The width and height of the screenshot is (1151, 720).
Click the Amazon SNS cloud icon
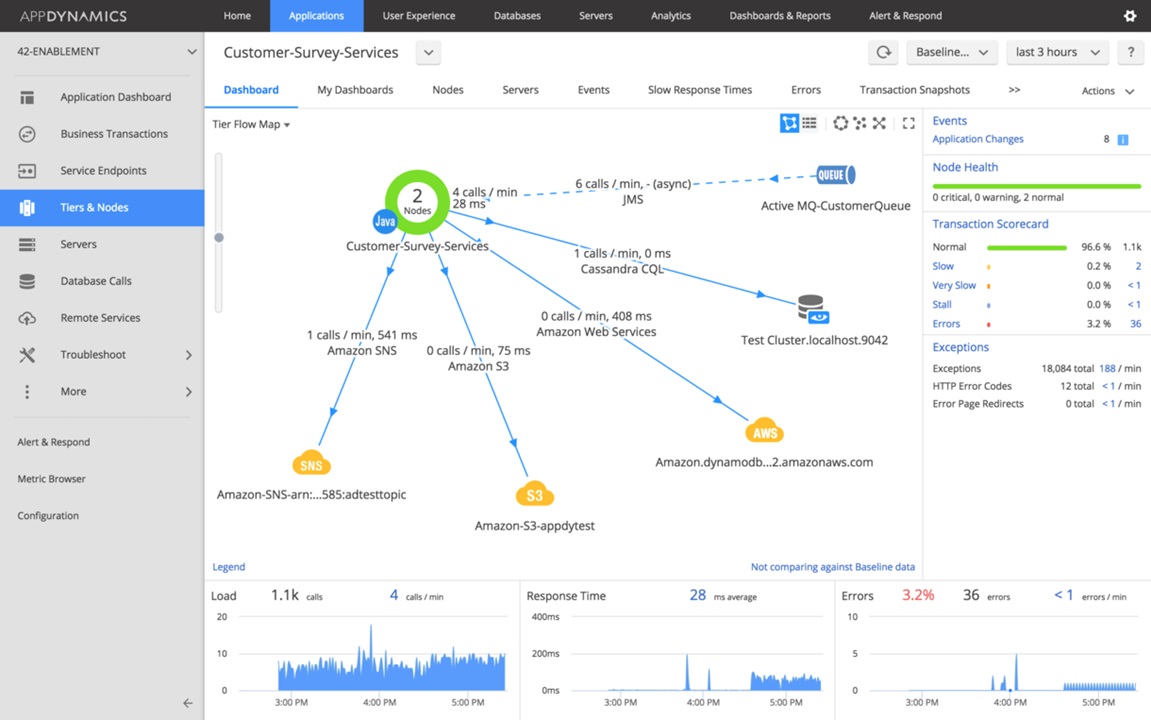coord(311,463)
